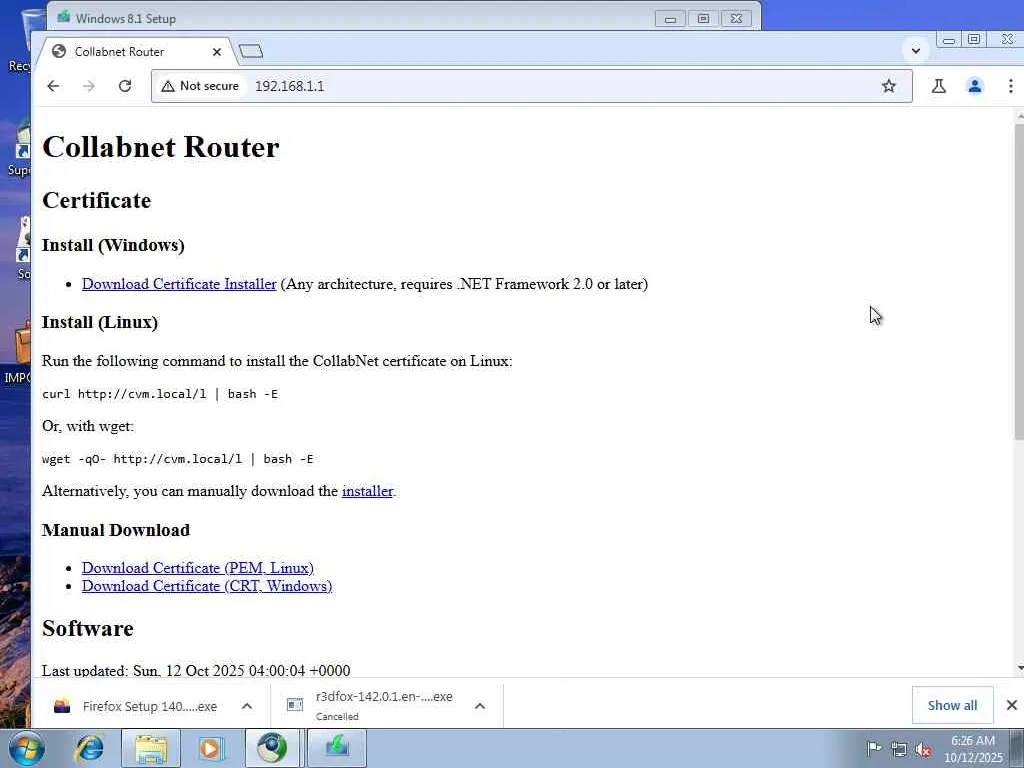Download Certificate (PEM, Linux)

tap(197, 568)
